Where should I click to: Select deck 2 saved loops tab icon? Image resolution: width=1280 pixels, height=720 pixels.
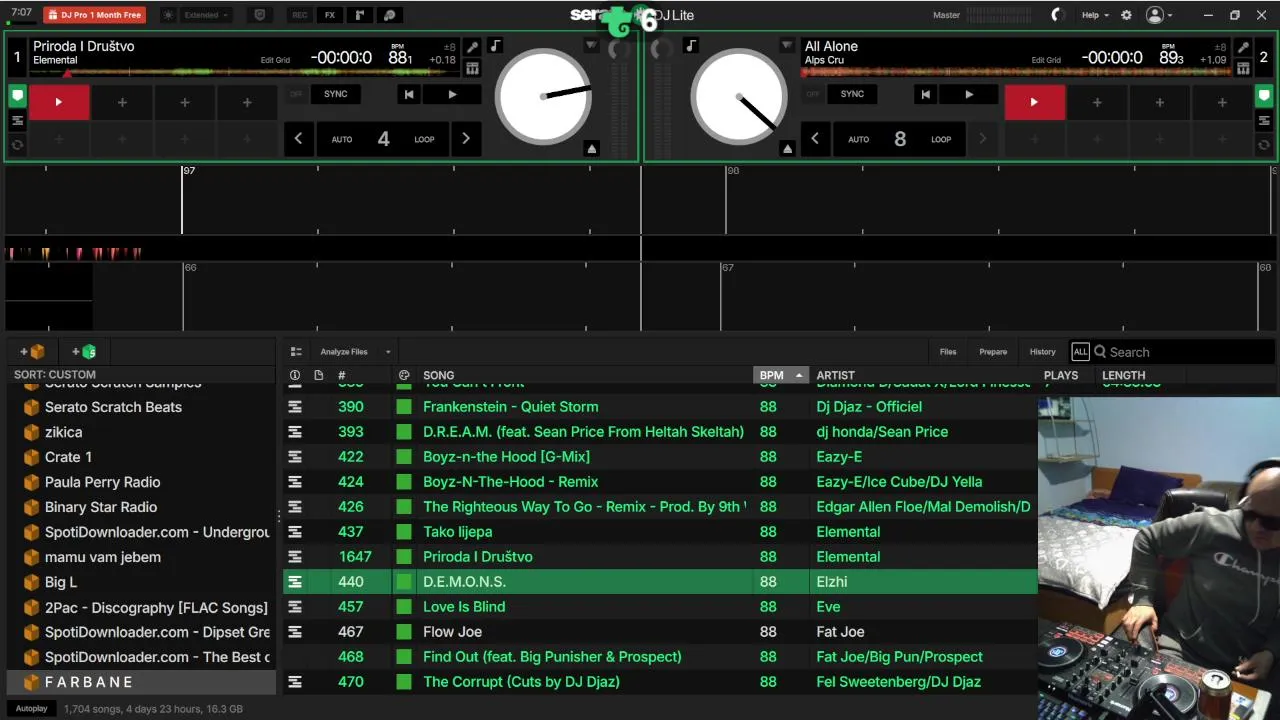point(1264,121)
